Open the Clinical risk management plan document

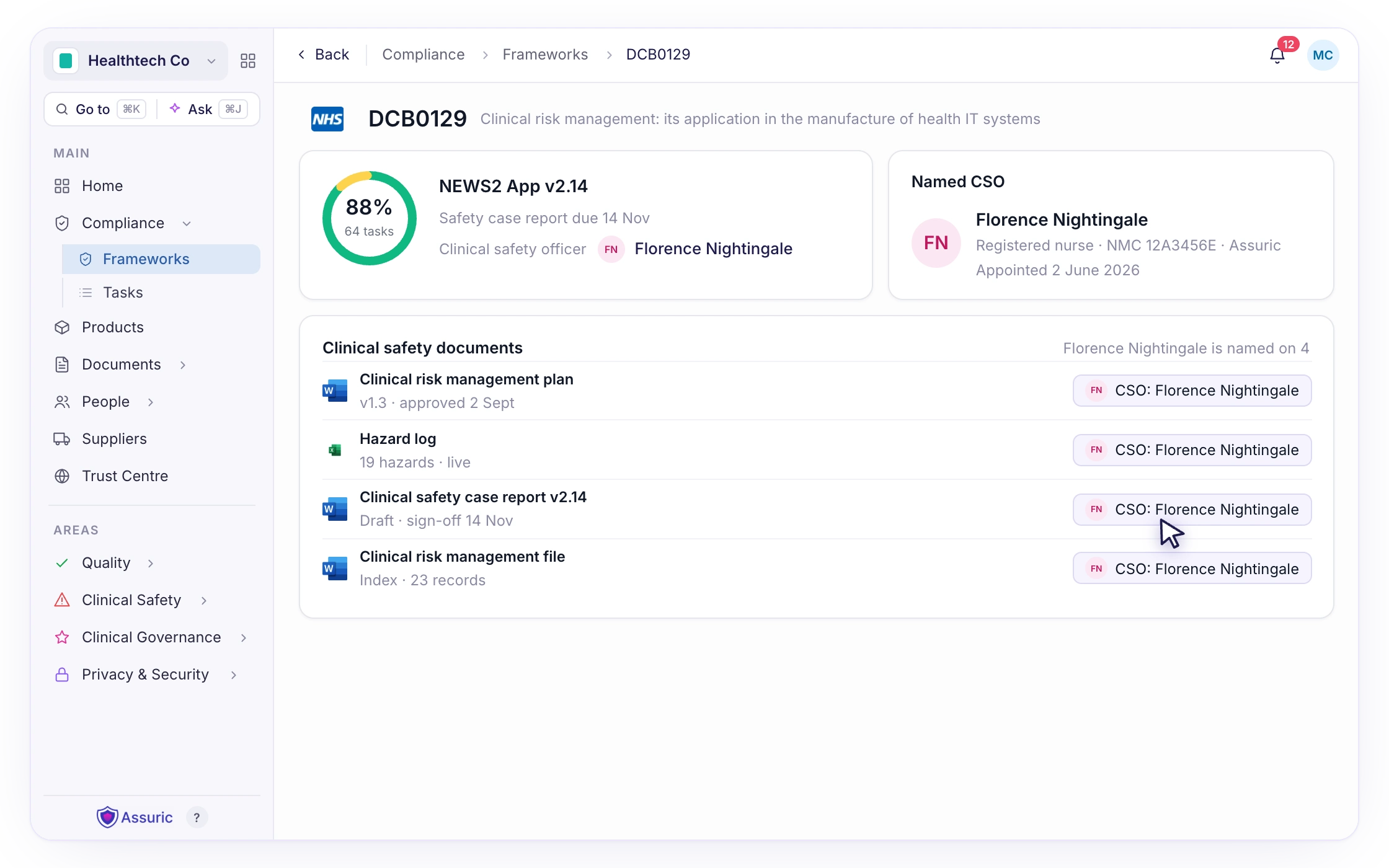466,379
